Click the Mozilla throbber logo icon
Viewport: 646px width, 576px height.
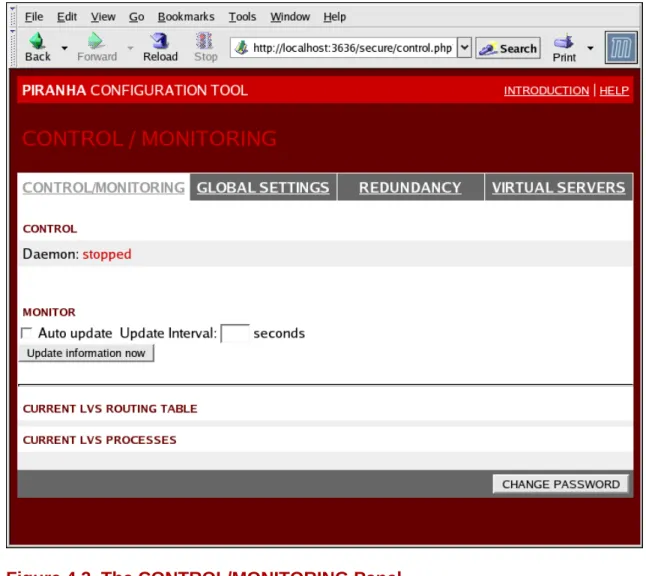point(621,48)
